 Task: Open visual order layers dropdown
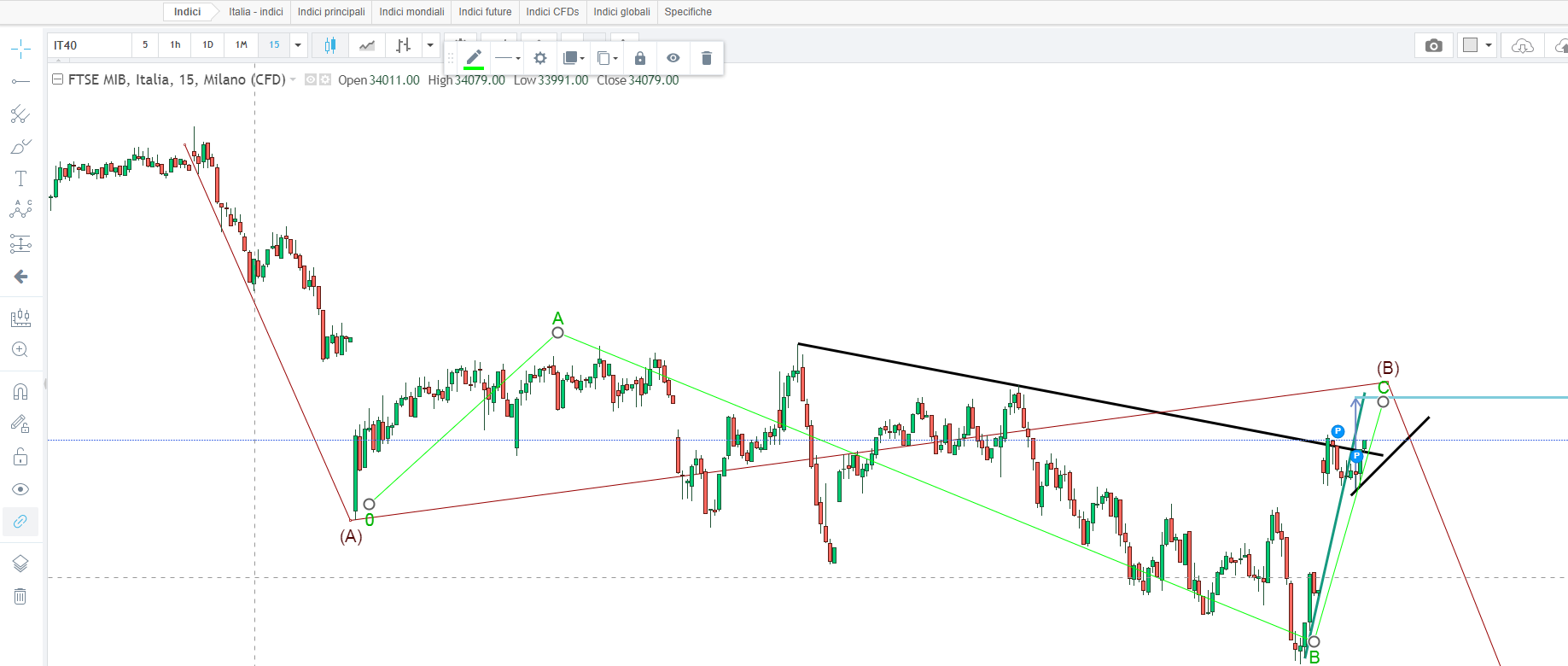click(574, 58)
